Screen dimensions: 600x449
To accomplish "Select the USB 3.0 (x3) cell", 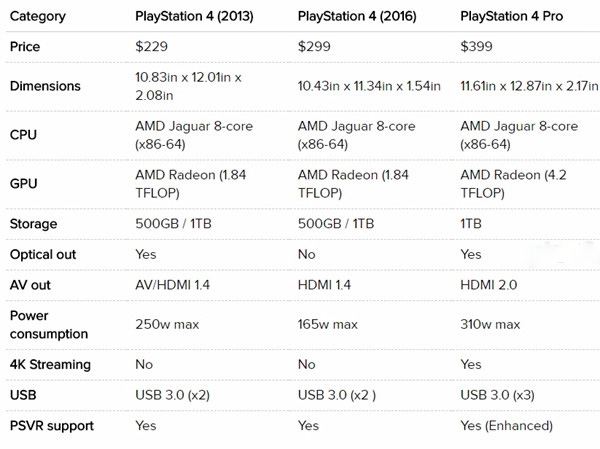I will 502,395.
